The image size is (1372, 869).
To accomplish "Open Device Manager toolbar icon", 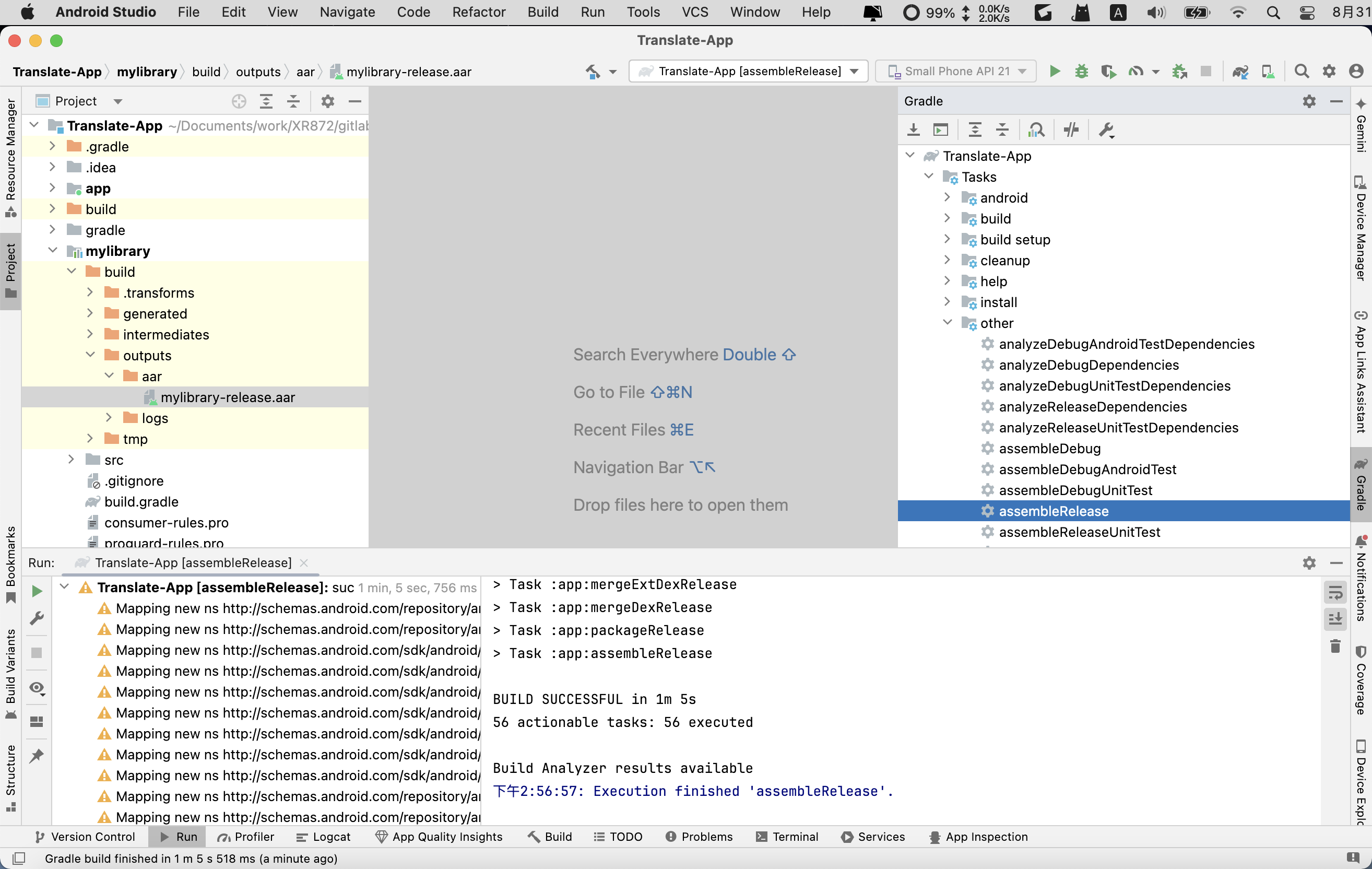I will (1268, 71).
